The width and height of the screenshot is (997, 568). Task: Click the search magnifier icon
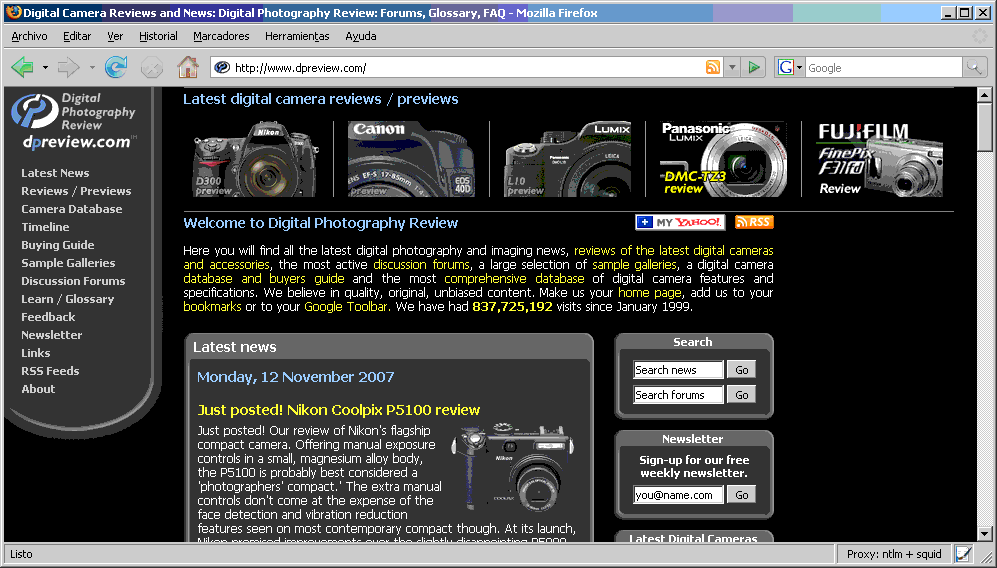click(x=973, y=67)
